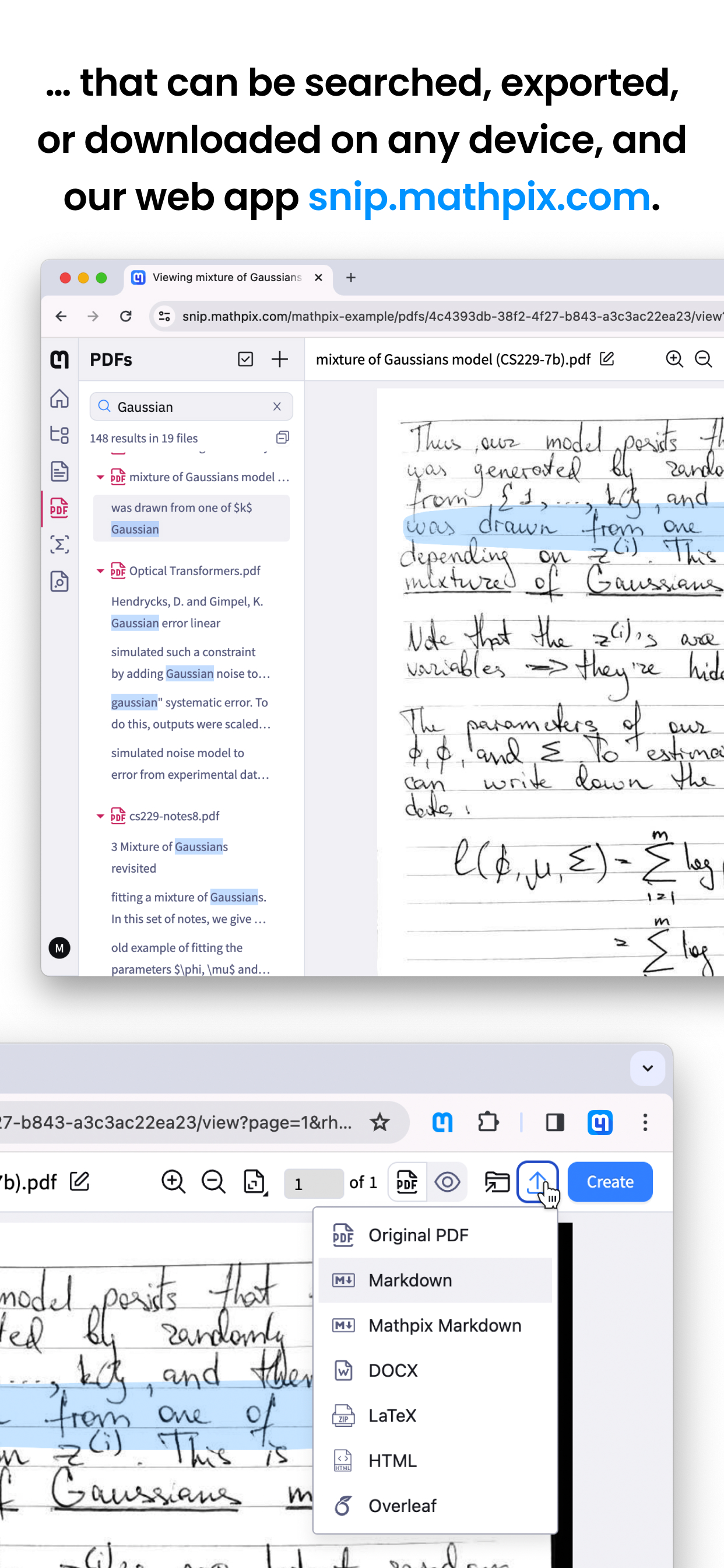Image resolution: width=724 pixels, height=1568 pixels.
Task: Collapse all search results icon
Action: tap(282, 437)
